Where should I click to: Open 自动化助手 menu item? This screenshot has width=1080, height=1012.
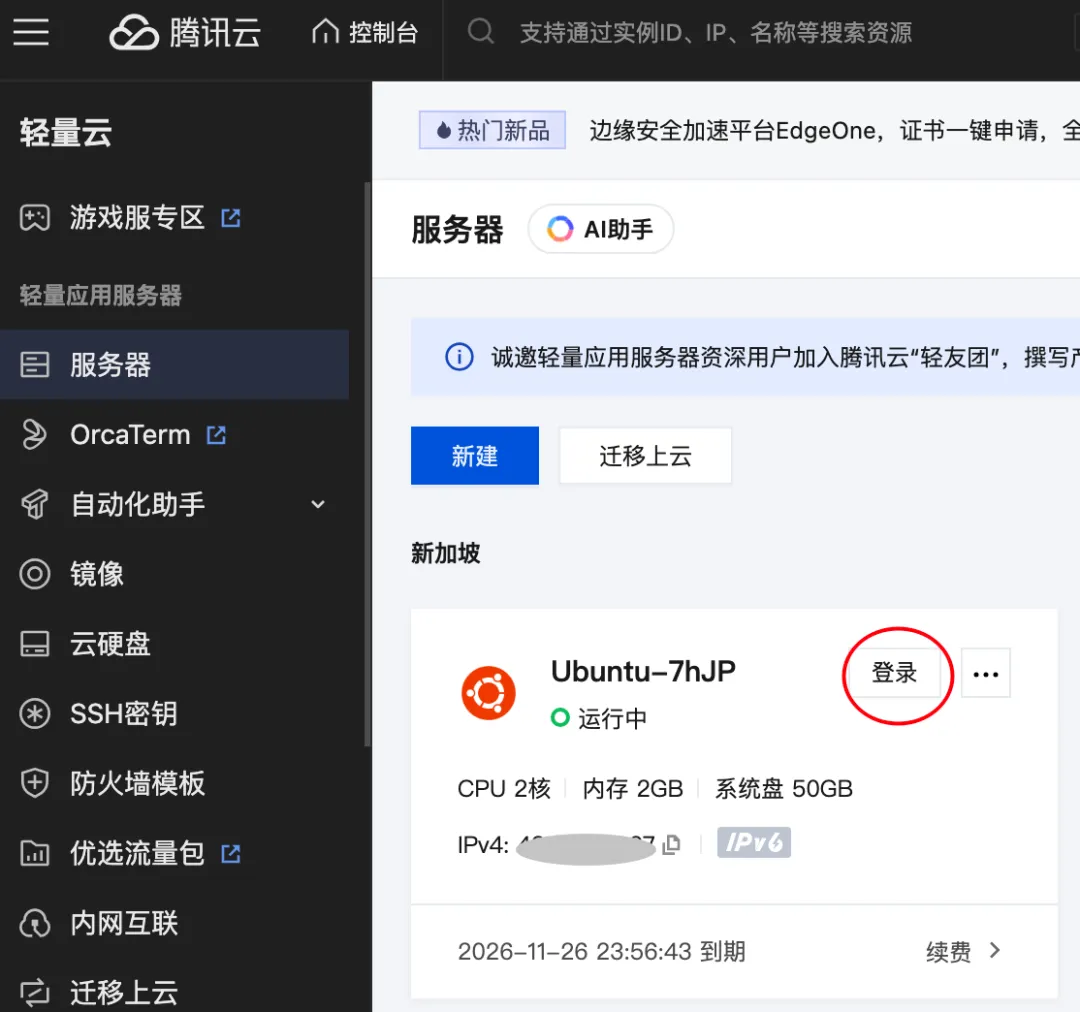pyautogui.click(x=138, y=504)
